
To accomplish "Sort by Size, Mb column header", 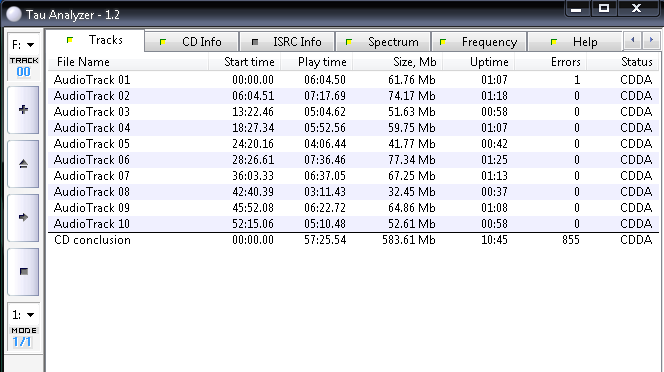I will tap(397, 62).
